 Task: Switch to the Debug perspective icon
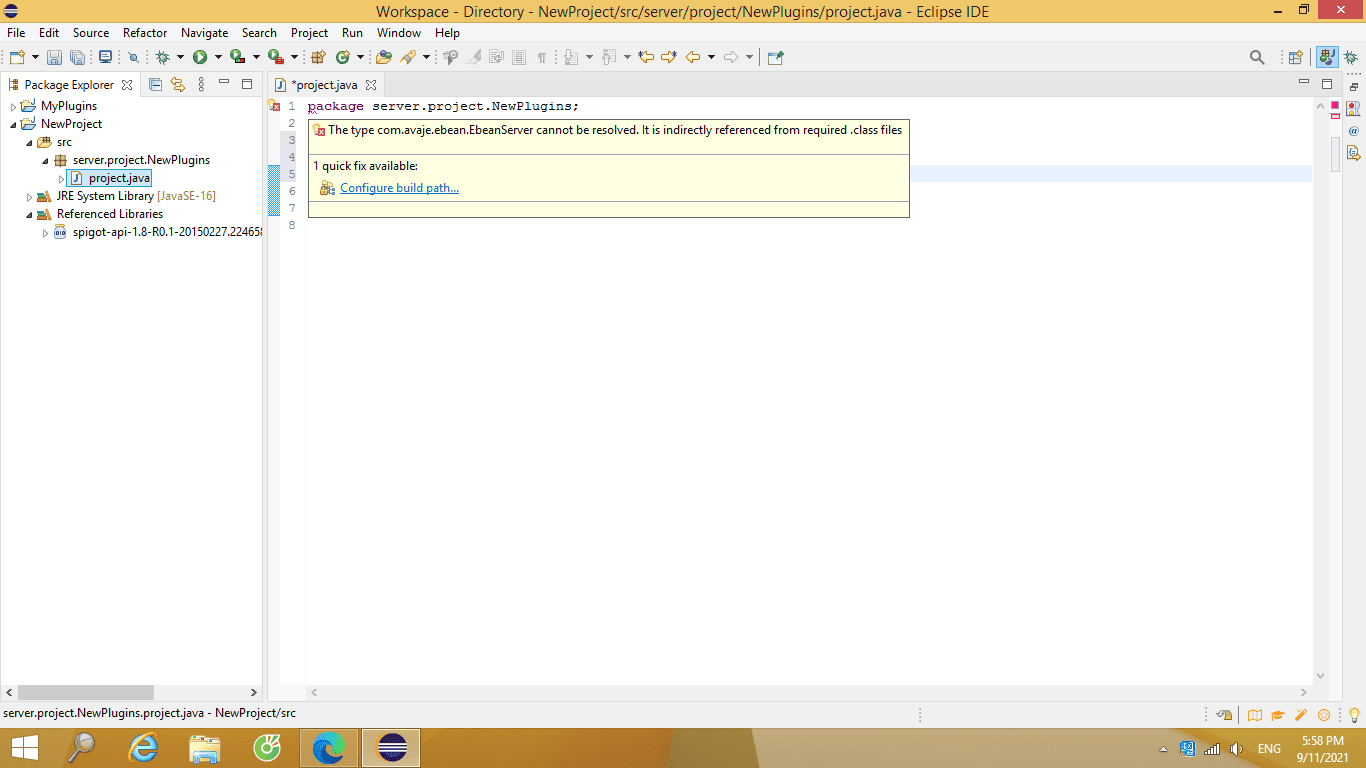[x=1350, y=57]
